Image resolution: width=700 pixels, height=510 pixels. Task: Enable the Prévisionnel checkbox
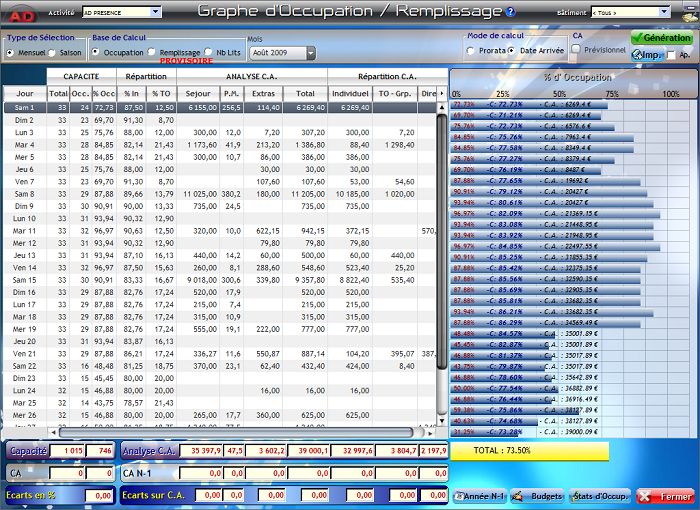tap(577, 49)
